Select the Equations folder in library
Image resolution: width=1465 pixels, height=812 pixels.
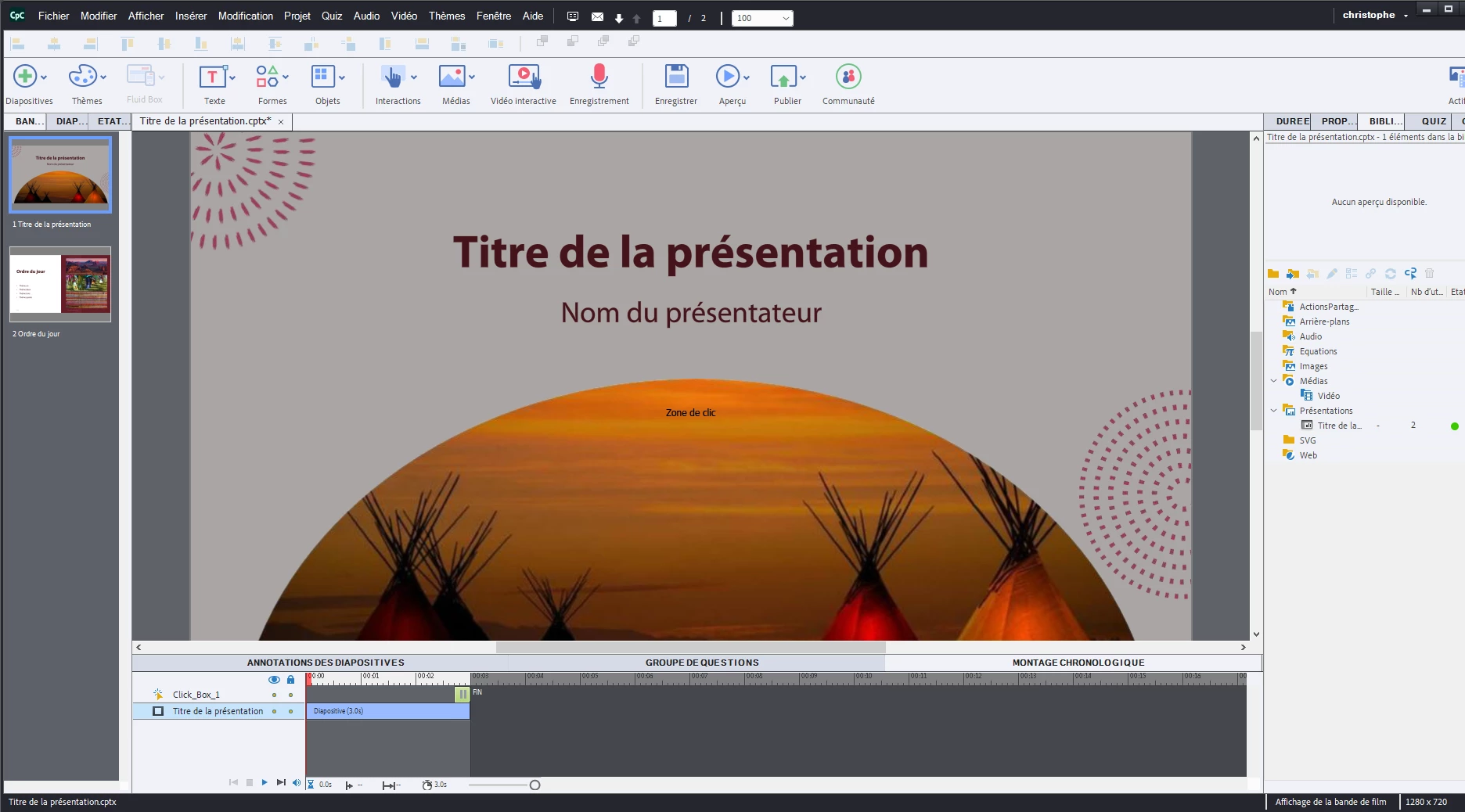coord(1318,351)
